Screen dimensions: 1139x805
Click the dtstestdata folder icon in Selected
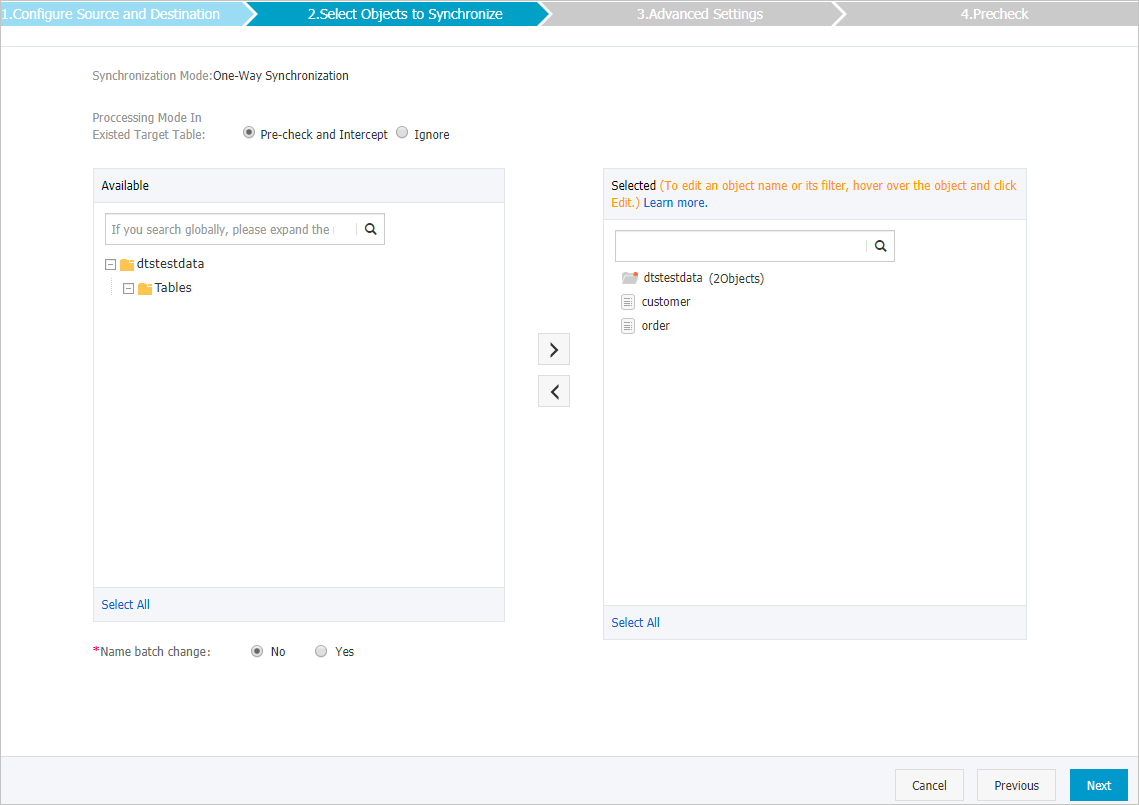(x=630, y=278)
